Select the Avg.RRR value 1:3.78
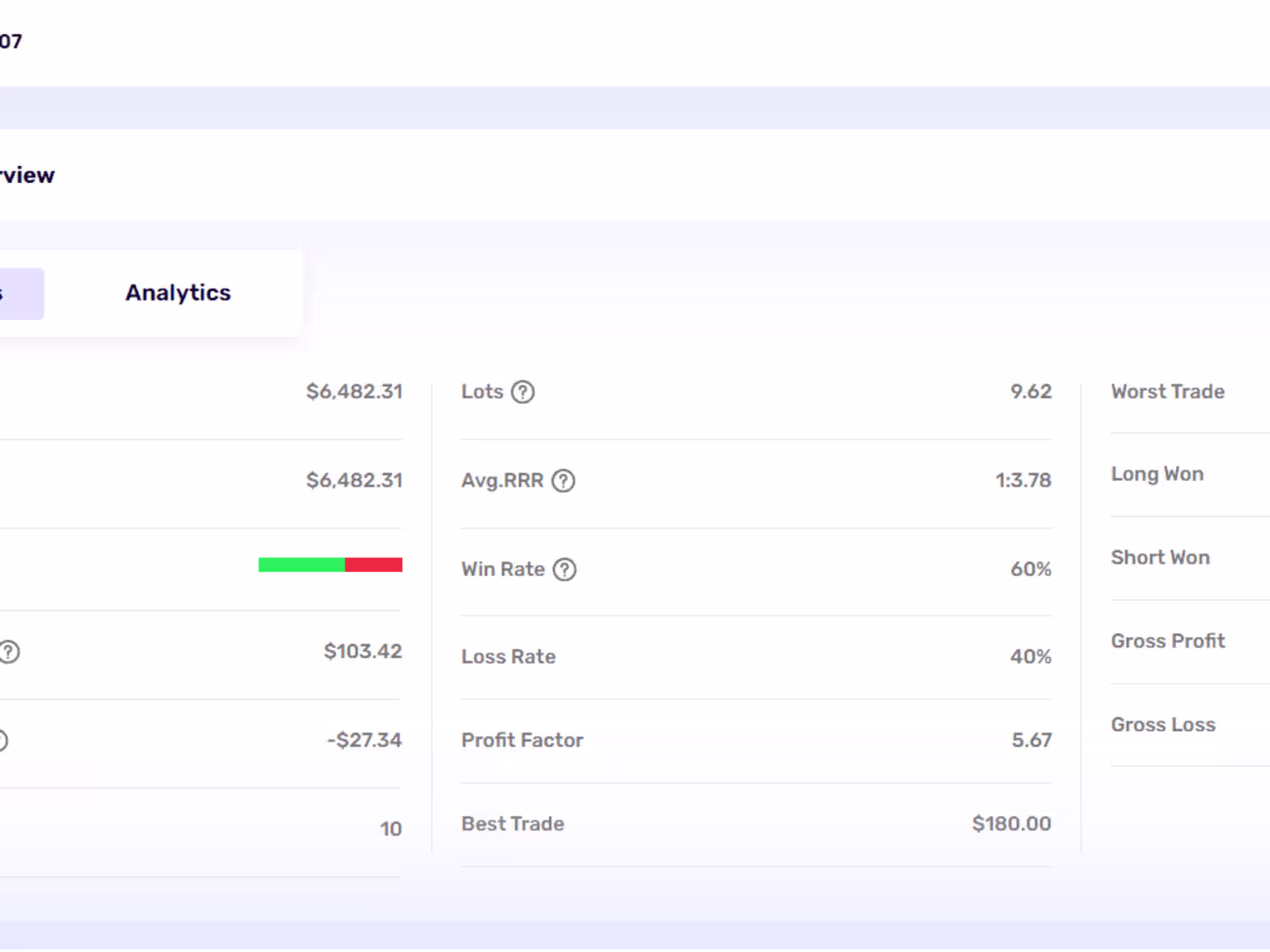Image resolution: width=1270 pixels, height=952 pixels. [x=1023, y=481]
